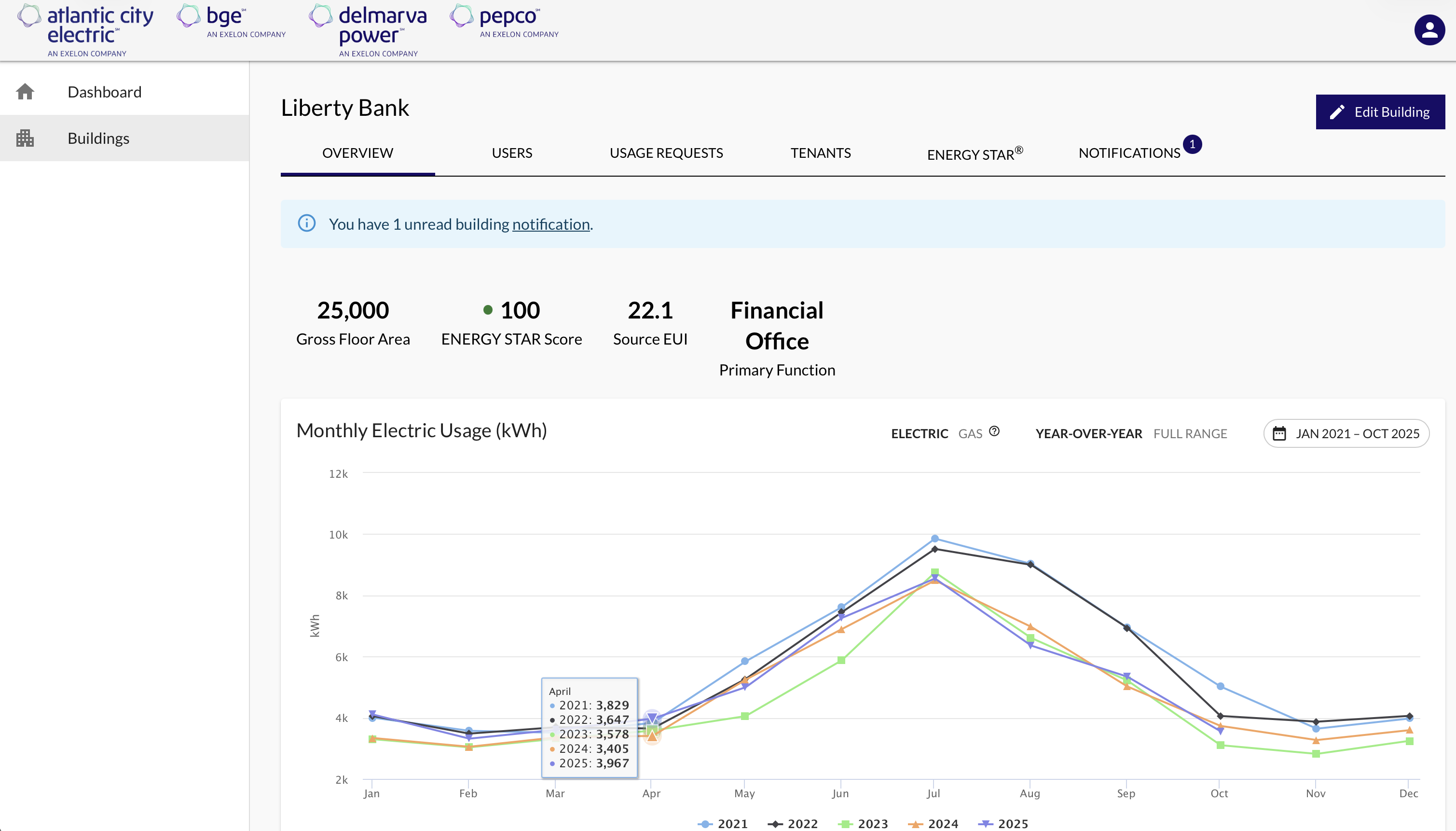Switch chart to FULL RANGE view
This screenshot has width=1456, height=831.
click(1190, 434)
